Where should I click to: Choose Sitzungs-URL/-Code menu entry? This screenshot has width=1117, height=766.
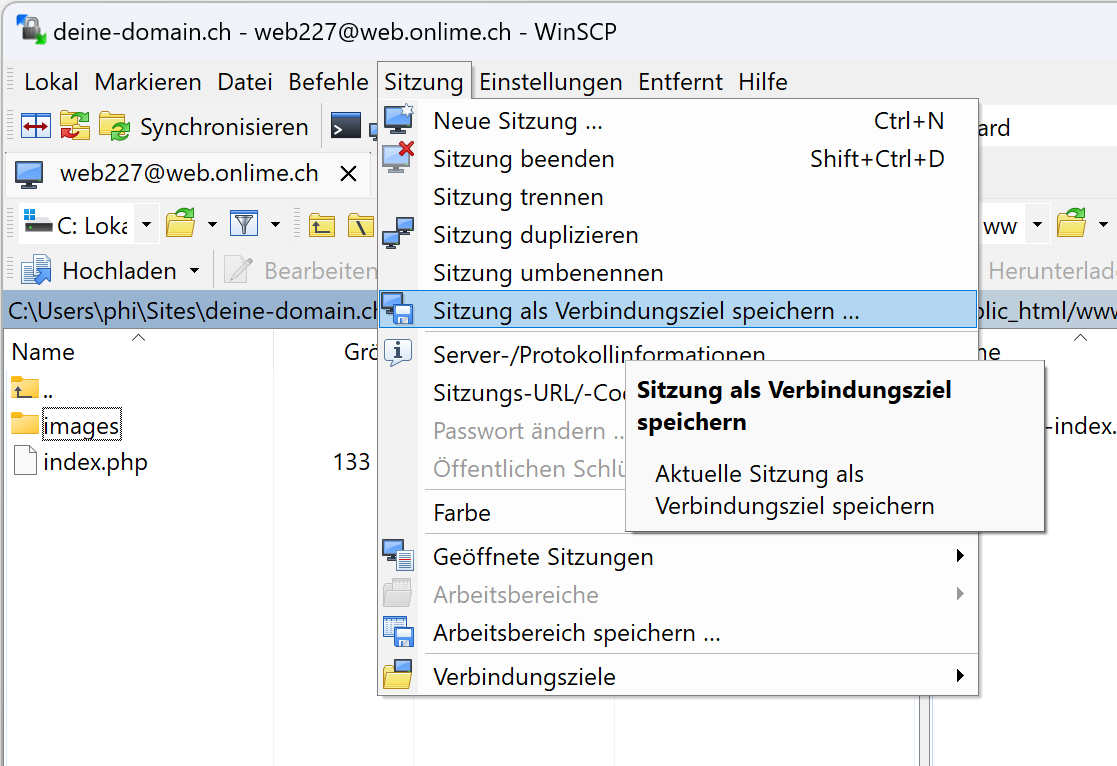[x=529, y=393]
